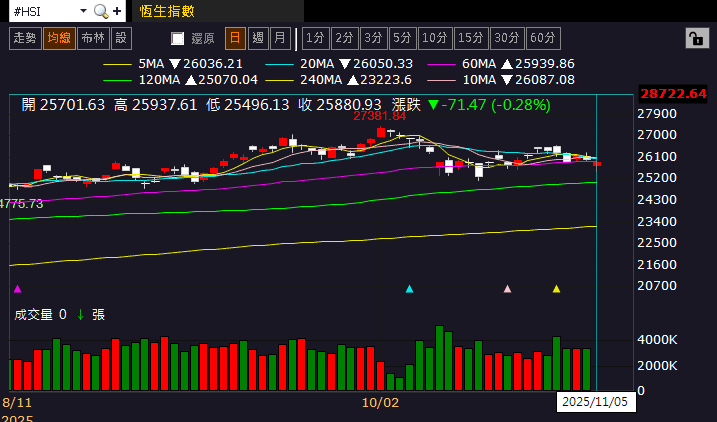This screenshot has height=422, width=717.
Task: Switch to monthly 月 period
Action: (x=280, y=38)
